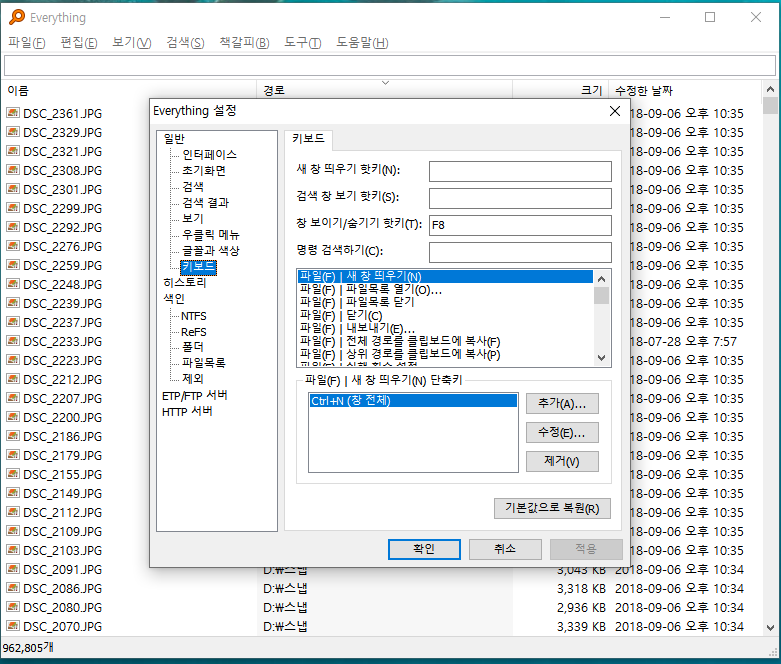Click the image icon beside DSC_2299.JPG
This screenshot has height=664, width=781.
(x=13, y=208)
